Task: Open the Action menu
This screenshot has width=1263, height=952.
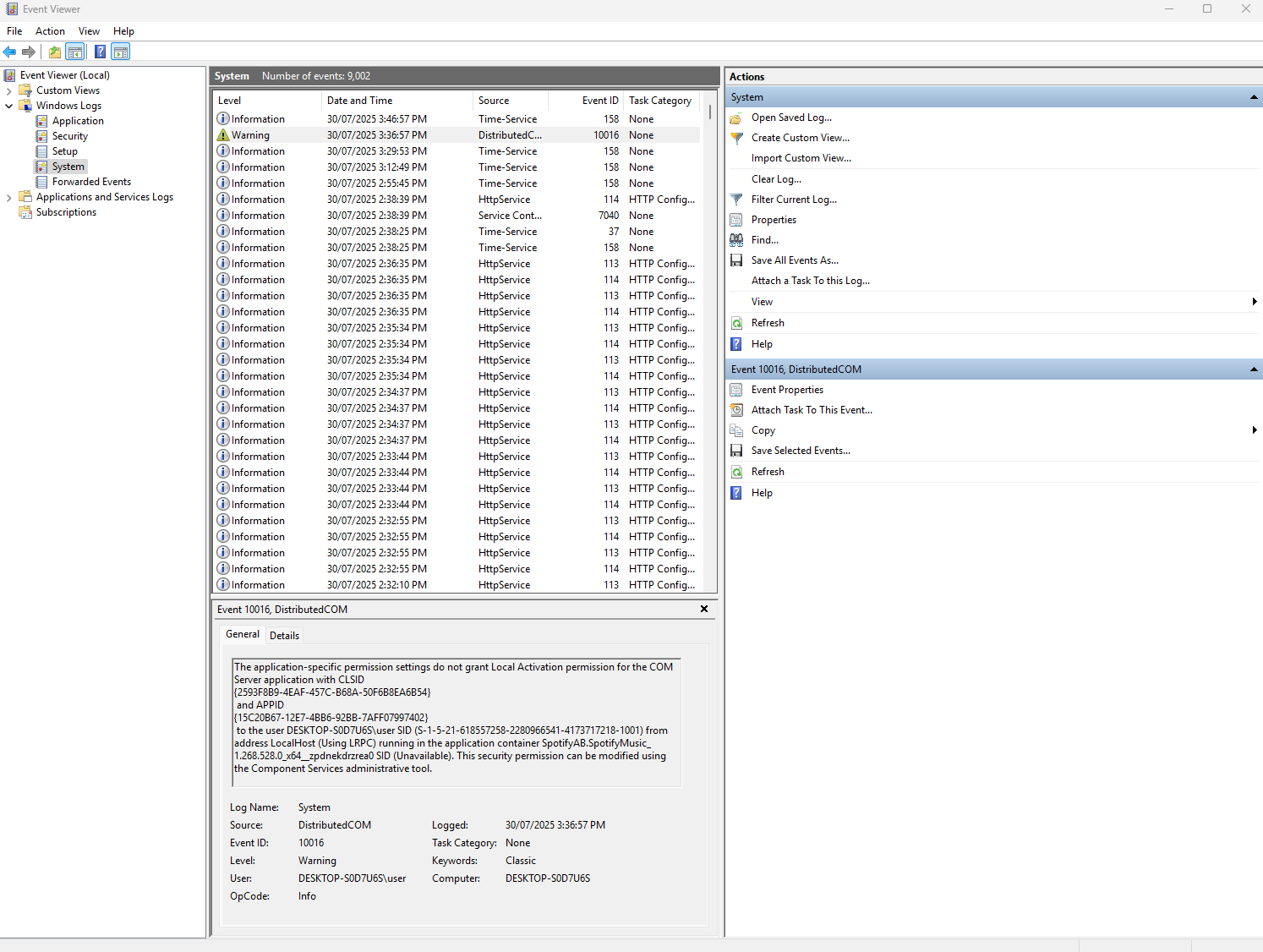Action: coord(50,31)
